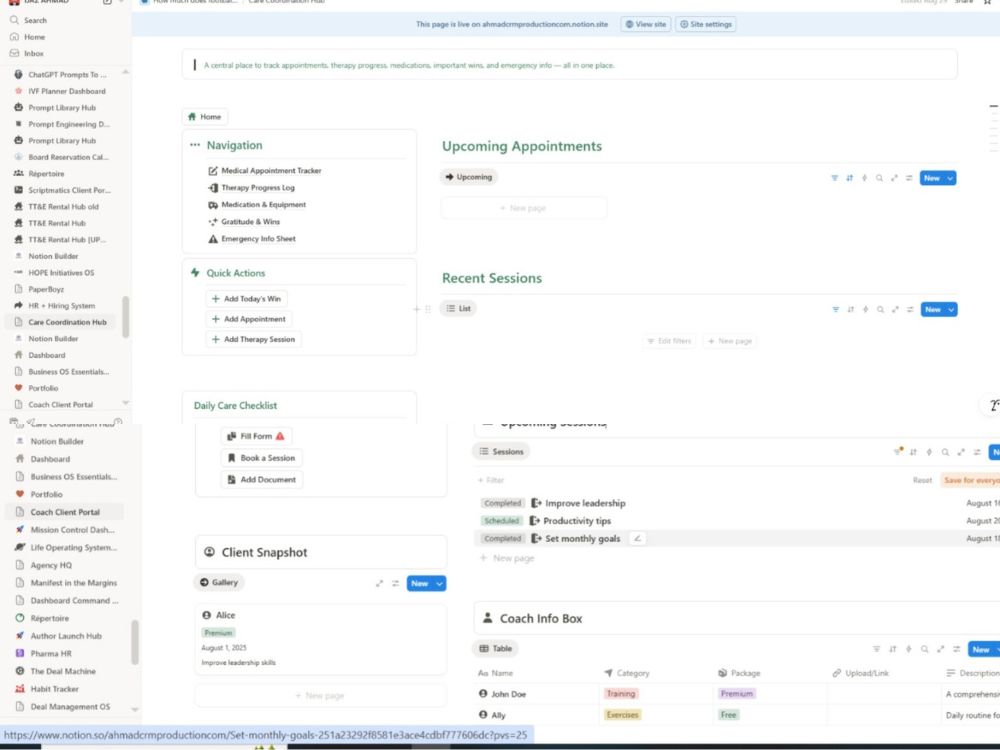
Task: Click Reset in Sessions filter bar
Action: point(922,480)
